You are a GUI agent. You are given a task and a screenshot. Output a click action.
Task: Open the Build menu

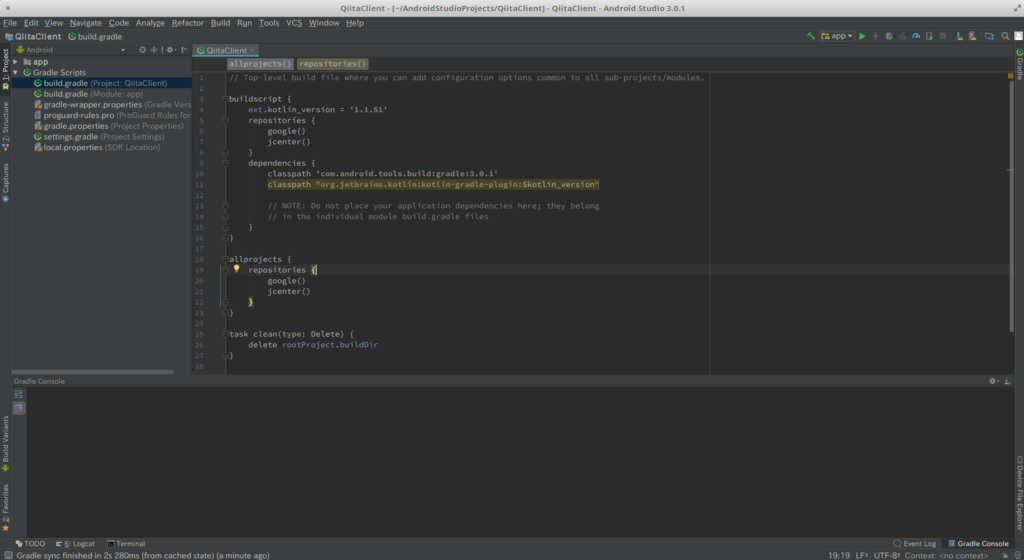tap(220, 23)
